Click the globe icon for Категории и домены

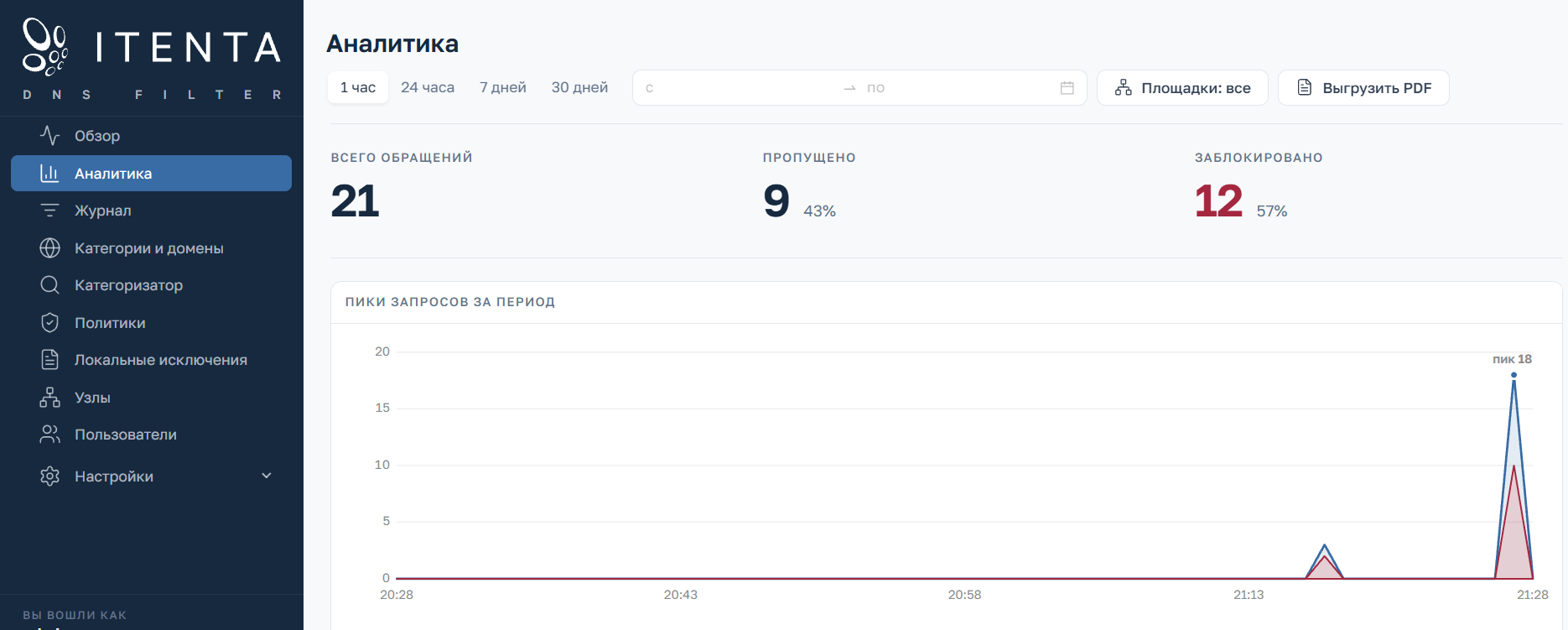(x=50, y=247)
